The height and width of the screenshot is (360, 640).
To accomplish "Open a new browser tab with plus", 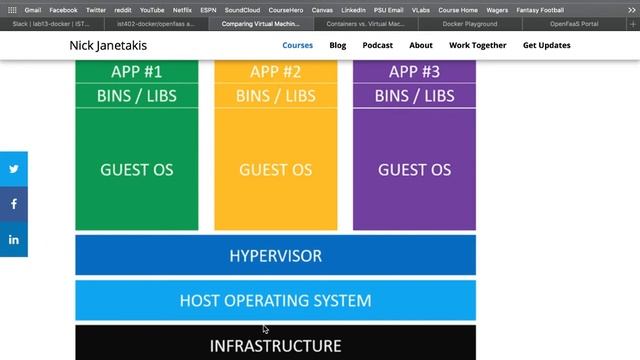I will pyautogui.click(x=633, y=24).
